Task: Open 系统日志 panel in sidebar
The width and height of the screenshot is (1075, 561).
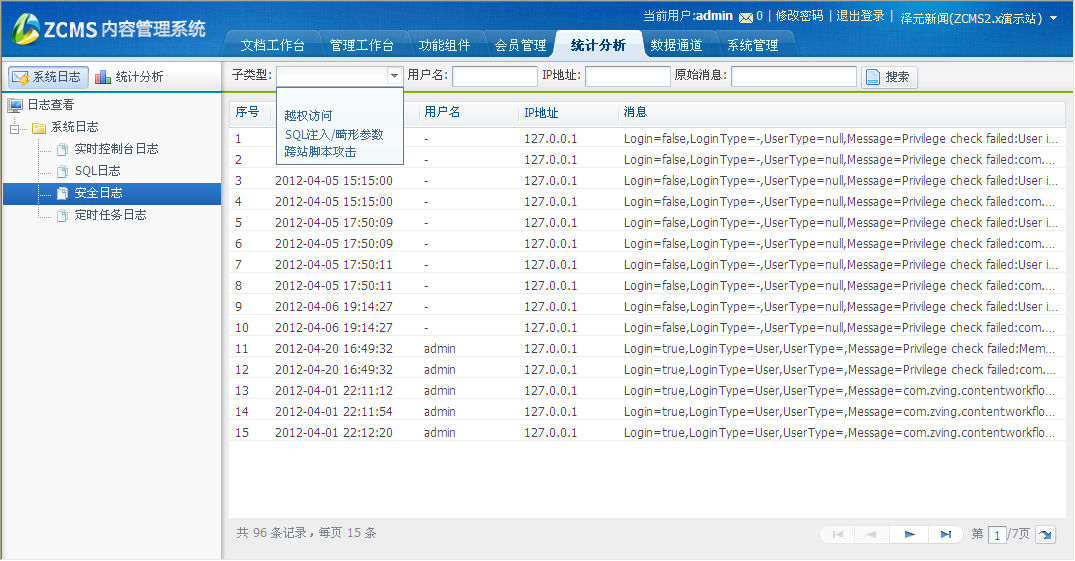Action: [x=48, y=77]
